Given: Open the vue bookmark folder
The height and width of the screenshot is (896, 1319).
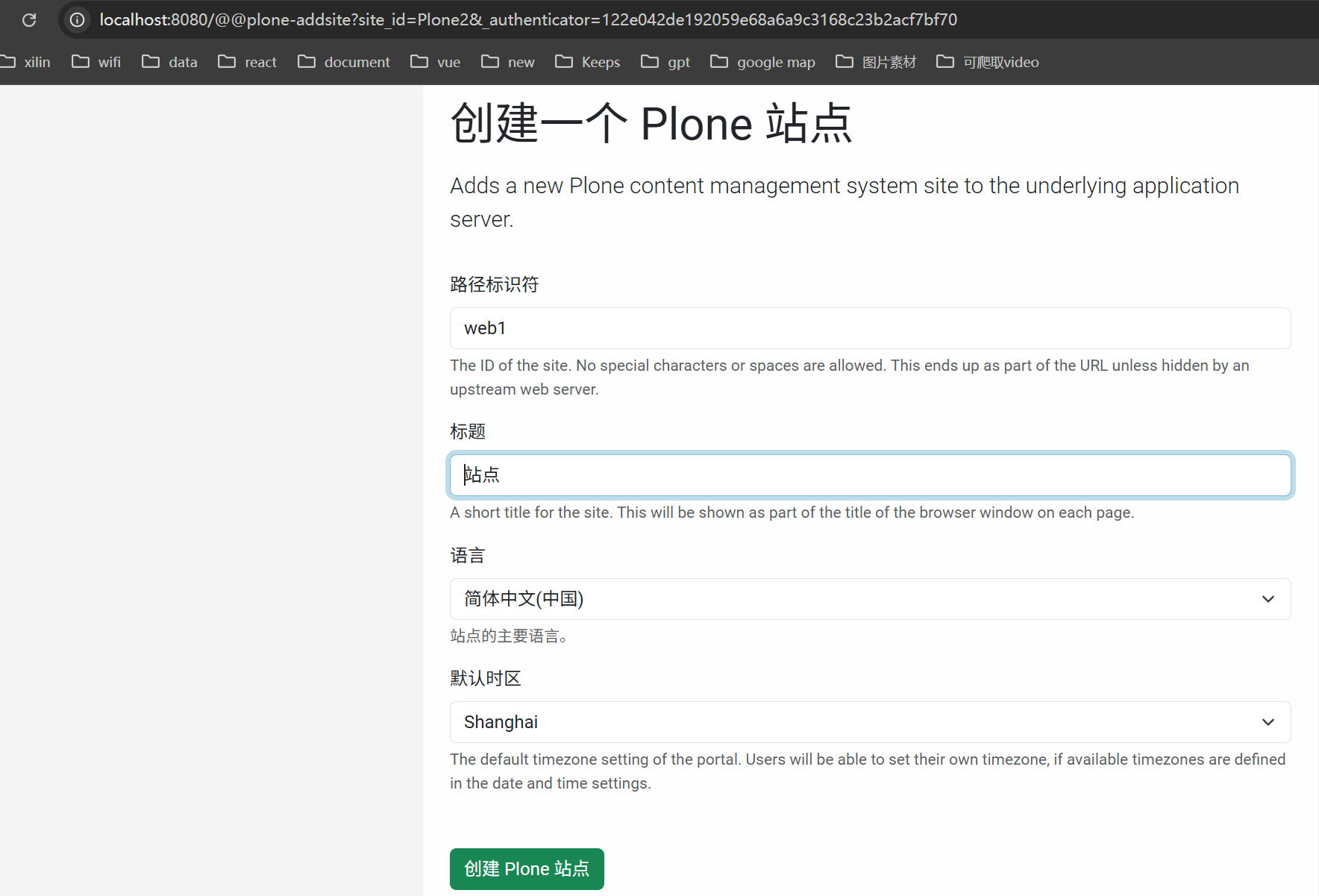Looking at the screenshot, I should point(436,62).
